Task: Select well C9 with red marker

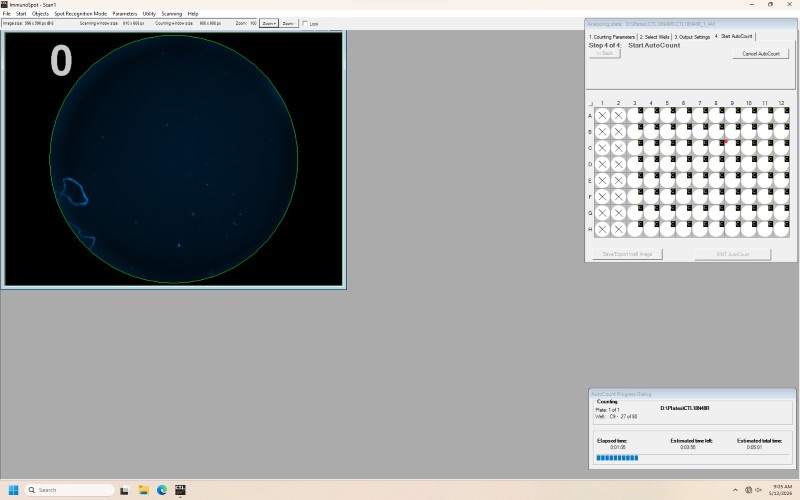Action: (732, 148)
